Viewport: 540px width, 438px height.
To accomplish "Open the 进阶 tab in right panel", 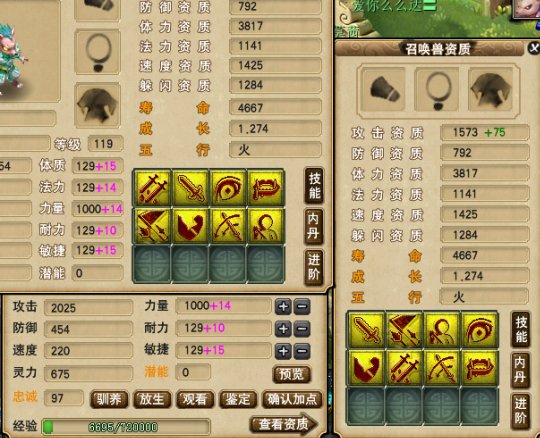I will [520, 411].
